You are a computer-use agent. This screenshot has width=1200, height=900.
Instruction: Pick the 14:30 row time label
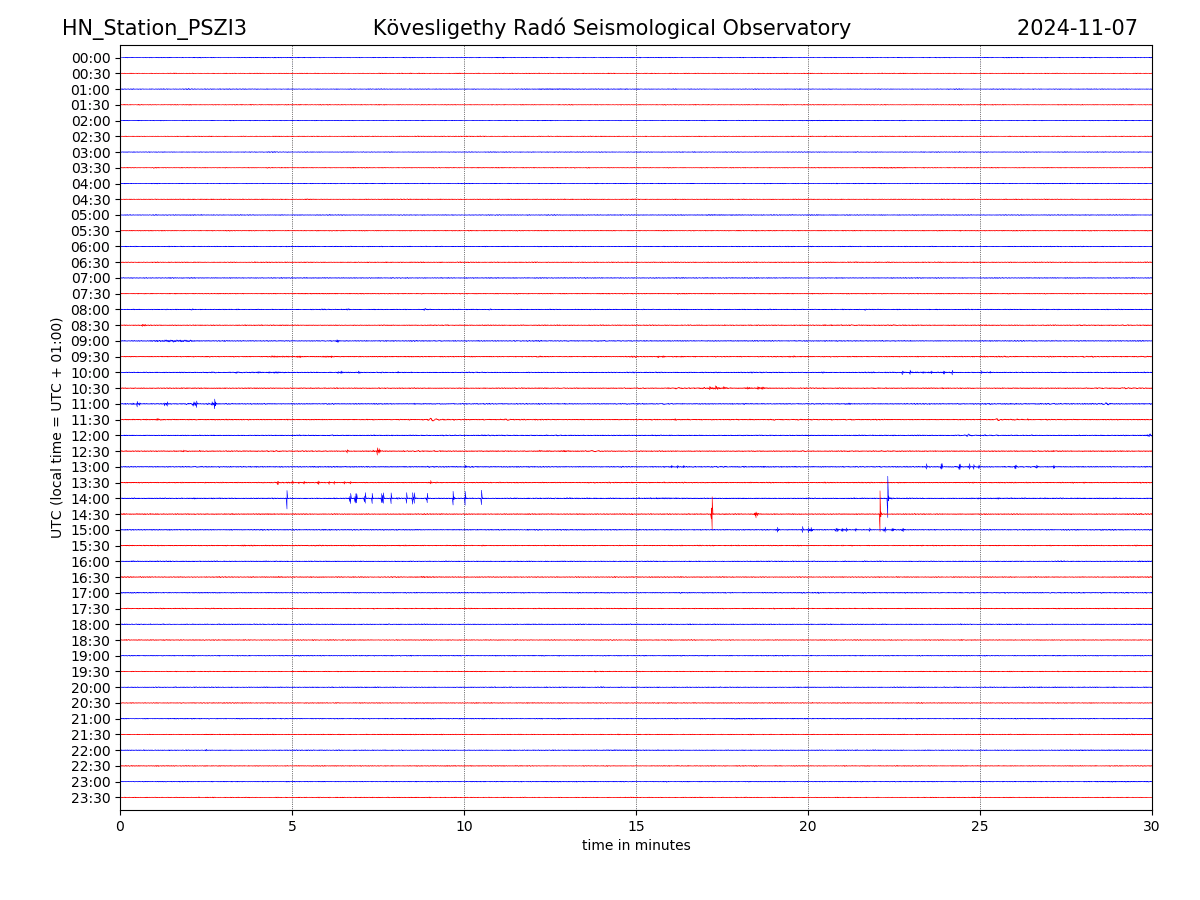pos(91,514)
